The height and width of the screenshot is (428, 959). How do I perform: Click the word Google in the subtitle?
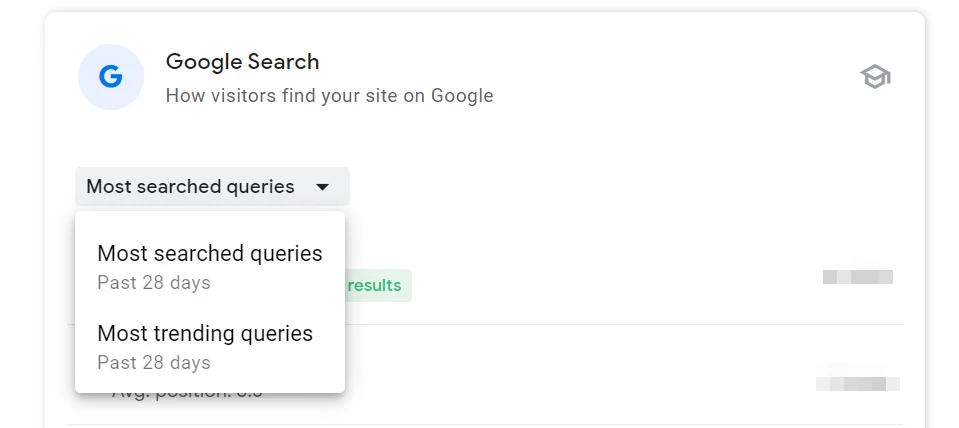(x=462, y=96)
